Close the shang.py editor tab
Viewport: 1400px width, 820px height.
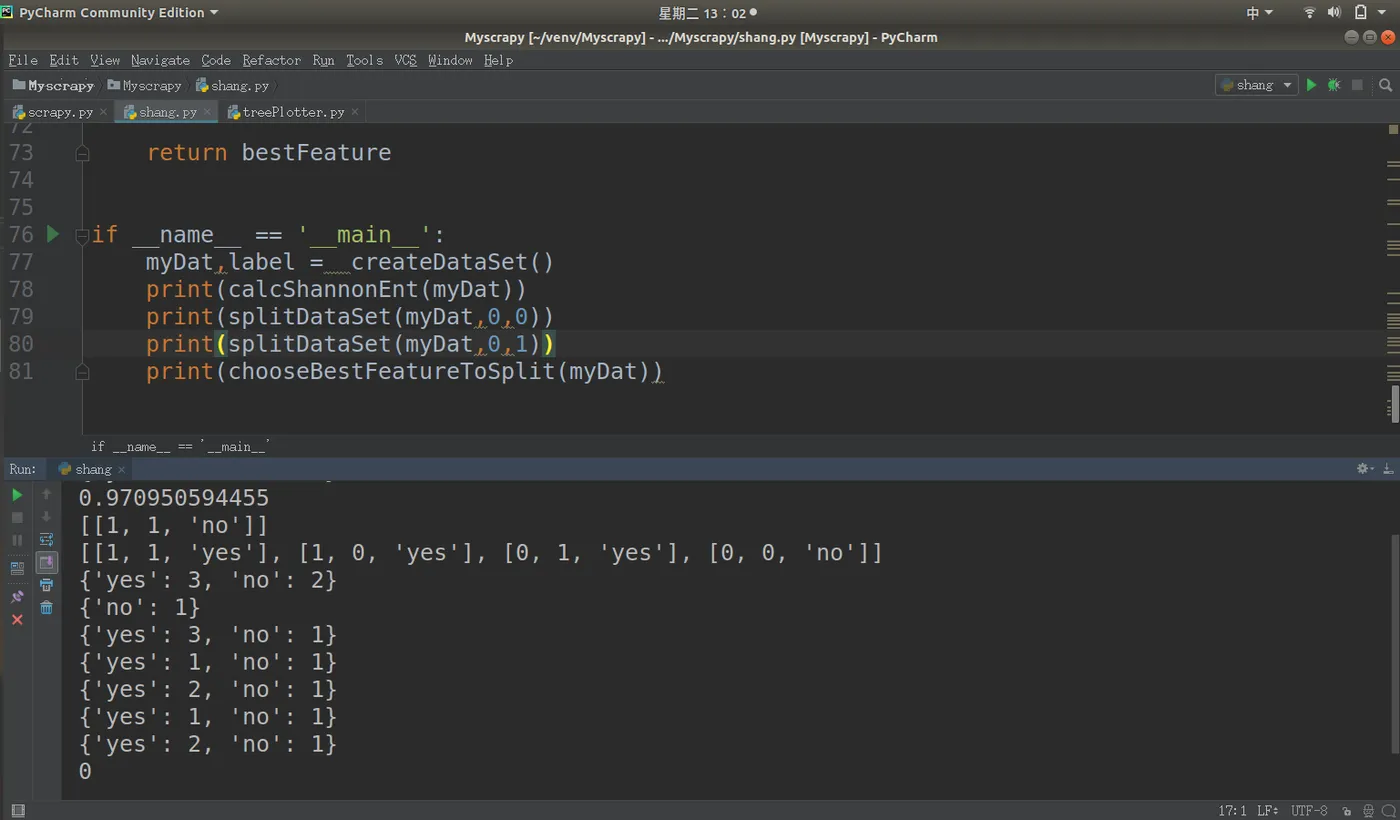coord(207,112)
